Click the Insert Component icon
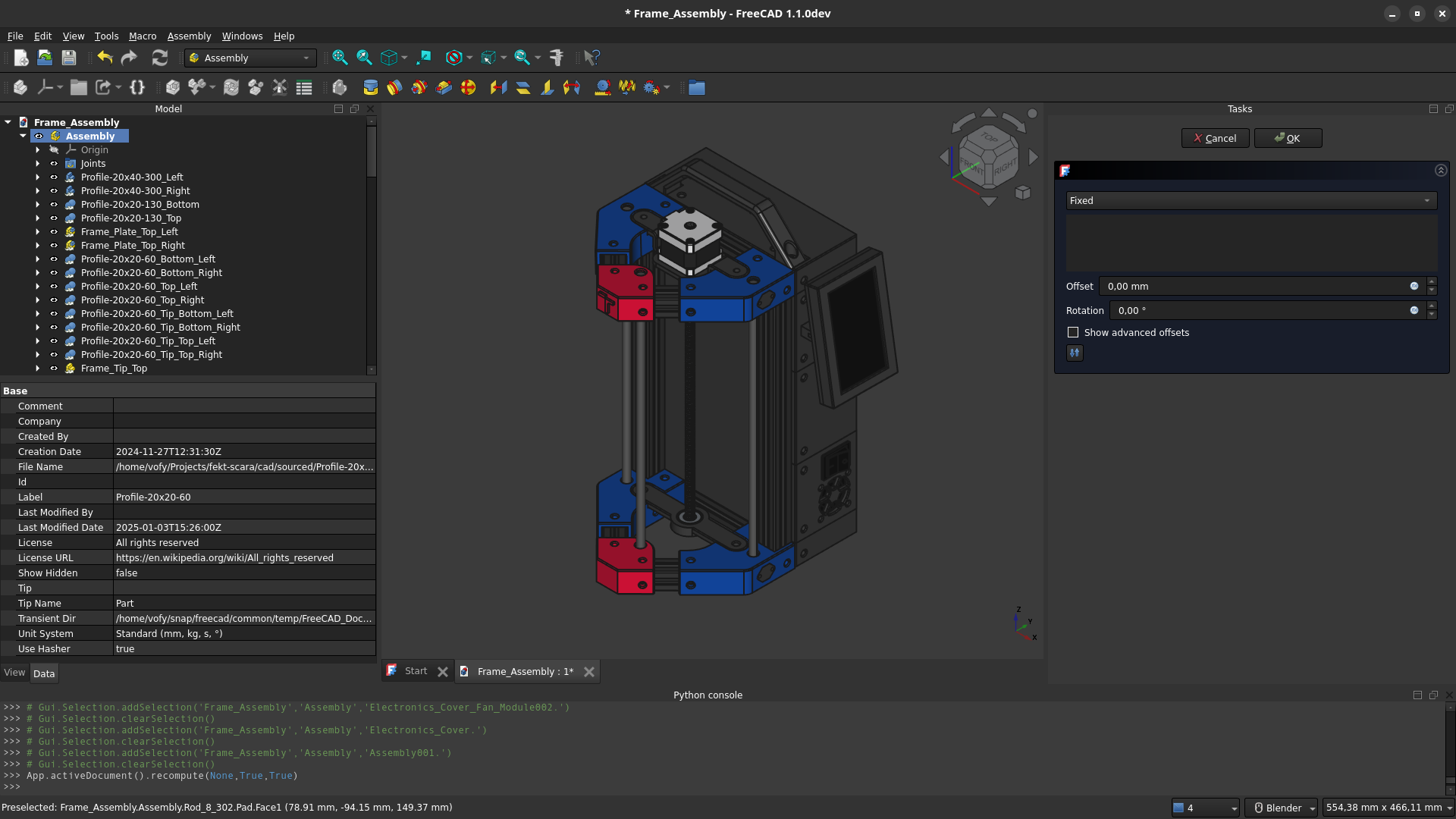The height and width of the screenshot is (819, 1456). pos(197,88)
